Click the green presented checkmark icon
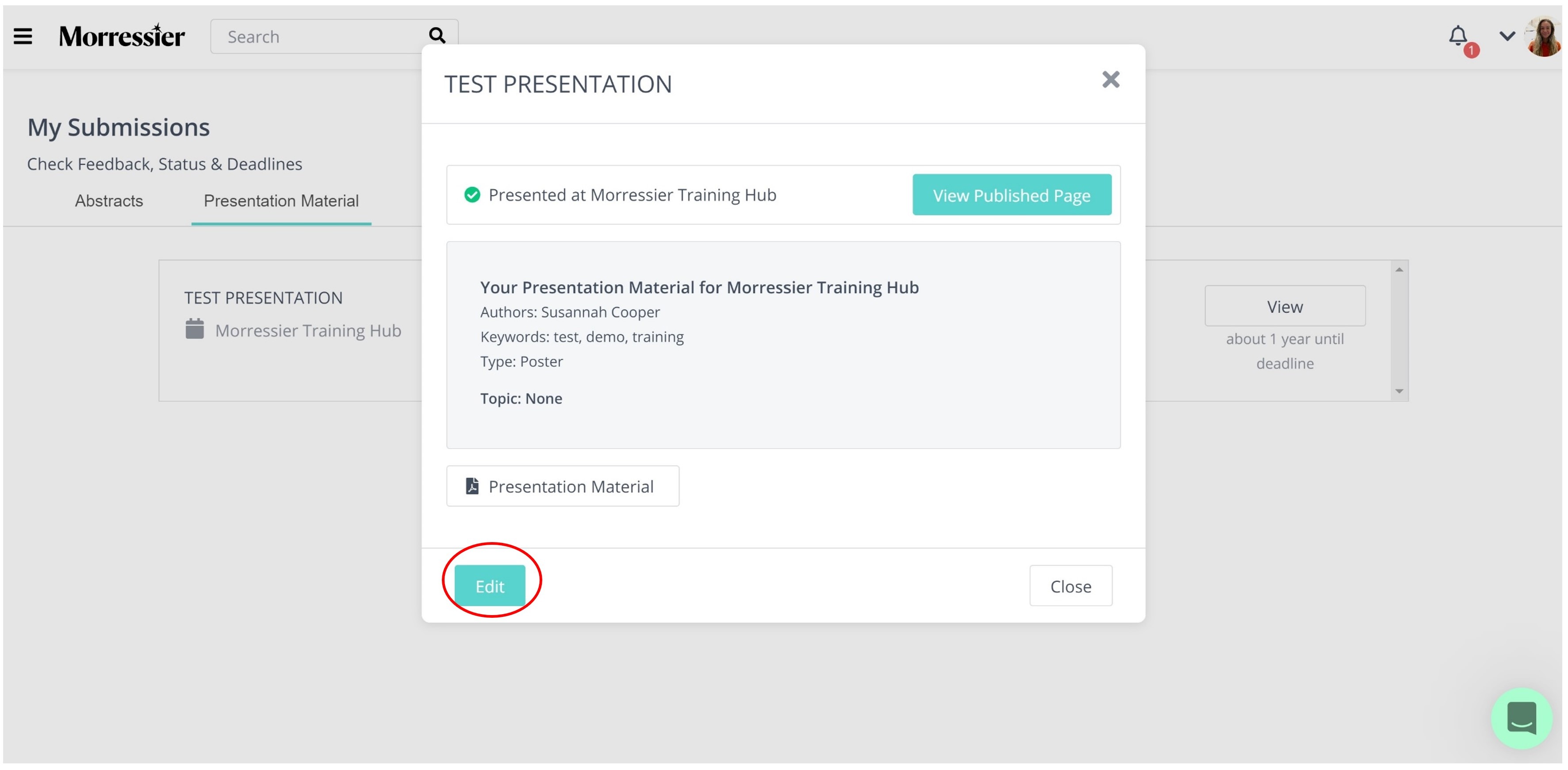The image size is (1568, 770). coord(472,195)
